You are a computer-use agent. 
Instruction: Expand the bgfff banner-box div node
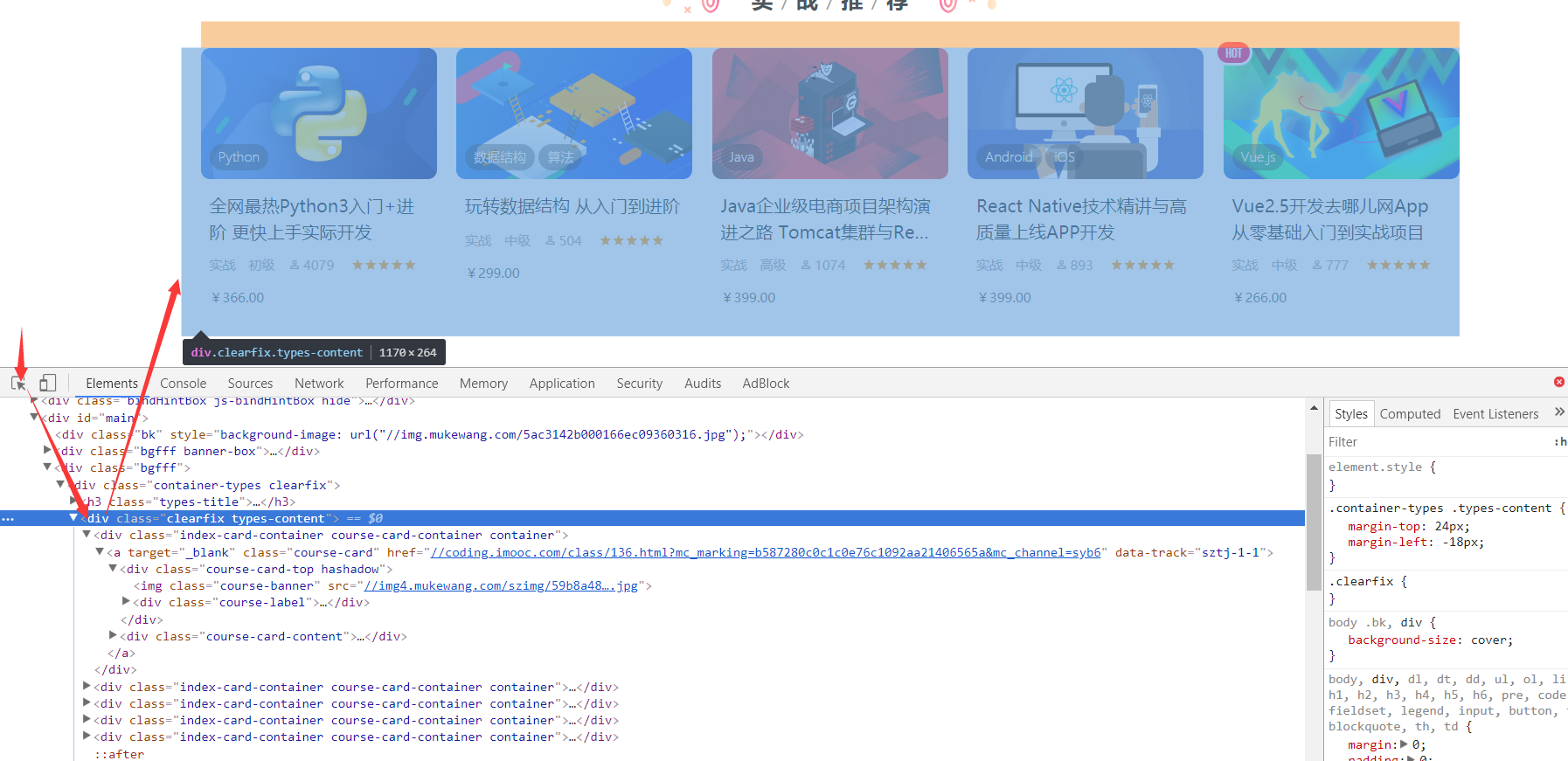(x=47, y=451)
